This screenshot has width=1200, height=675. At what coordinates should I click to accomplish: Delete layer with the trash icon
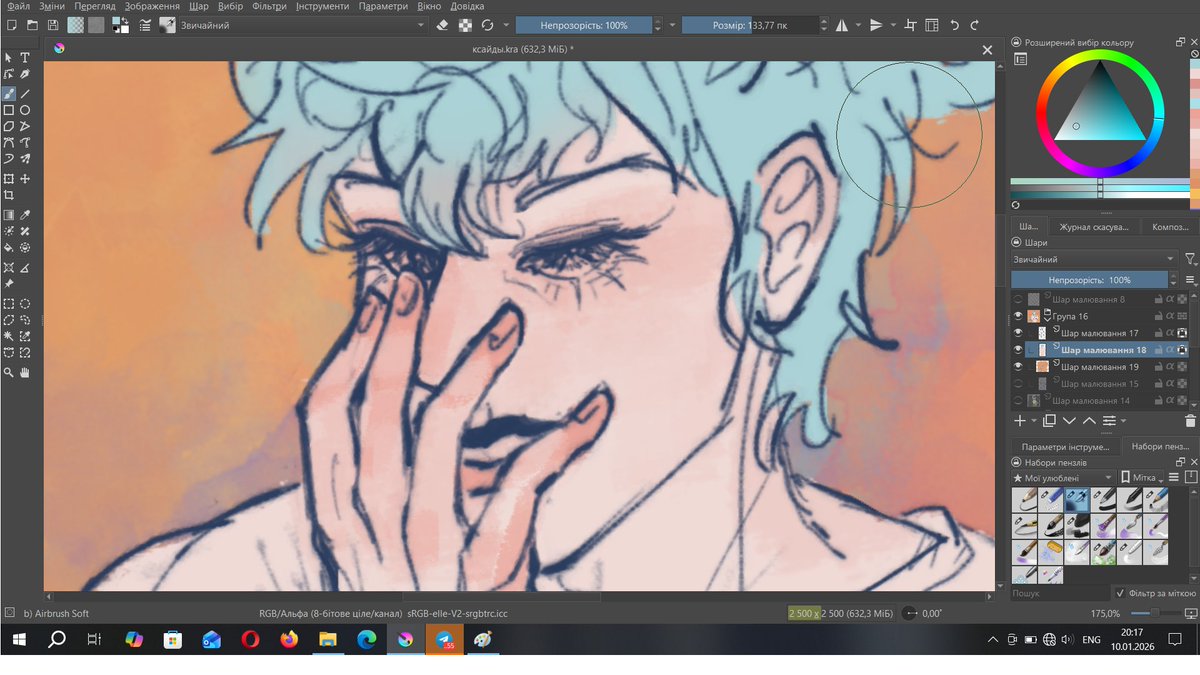click(1190, 421)
